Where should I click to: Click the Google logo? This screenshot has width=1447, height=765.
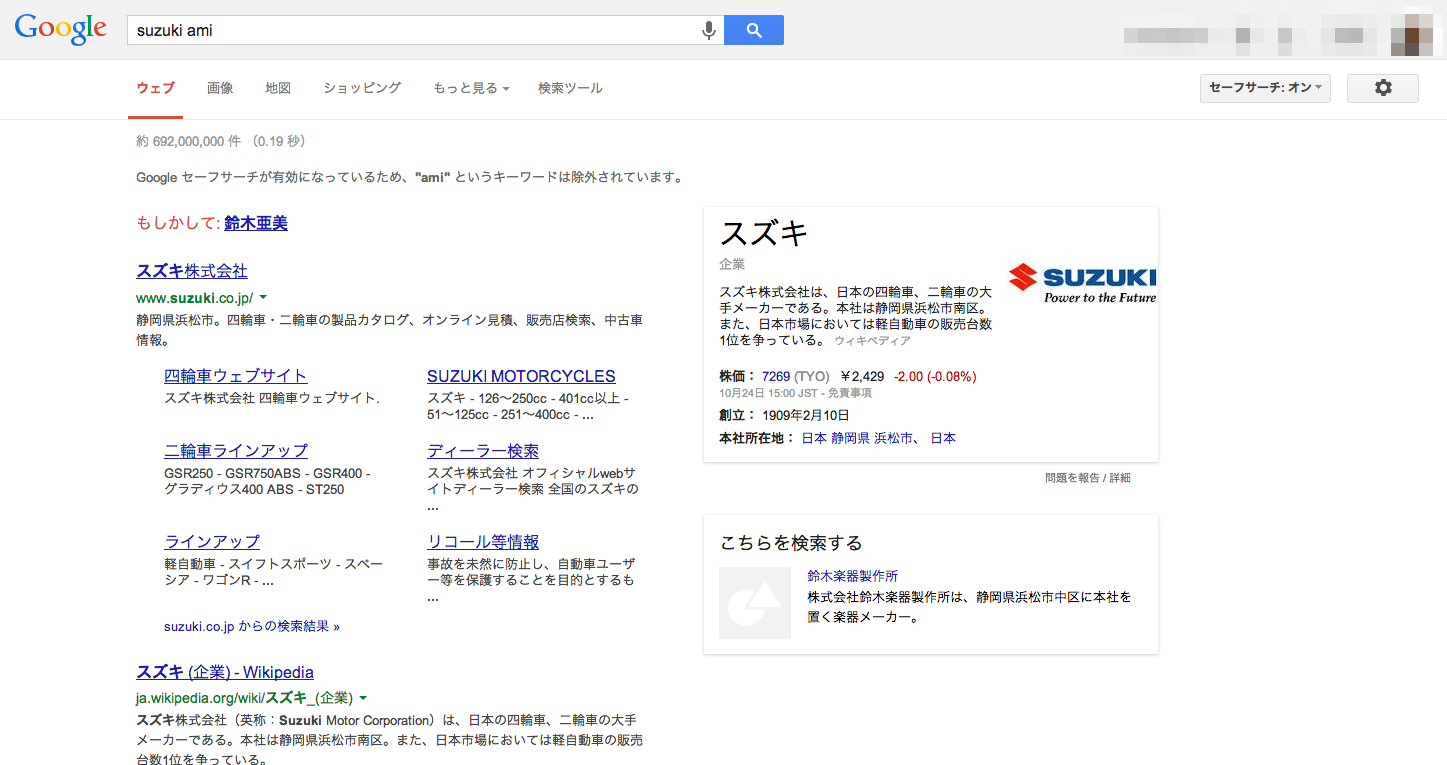point(61,30)
